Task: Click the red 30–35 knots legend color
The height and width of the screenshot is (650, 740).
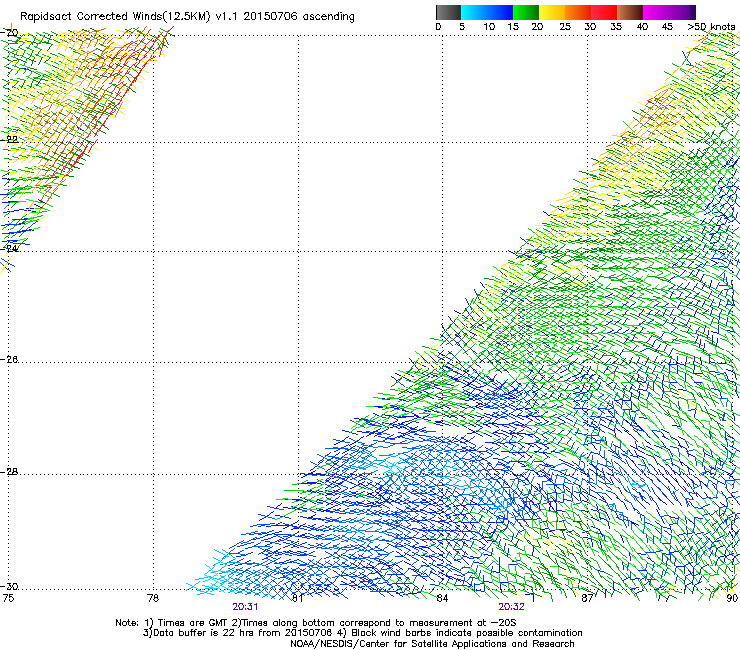Action: (604, 12)
